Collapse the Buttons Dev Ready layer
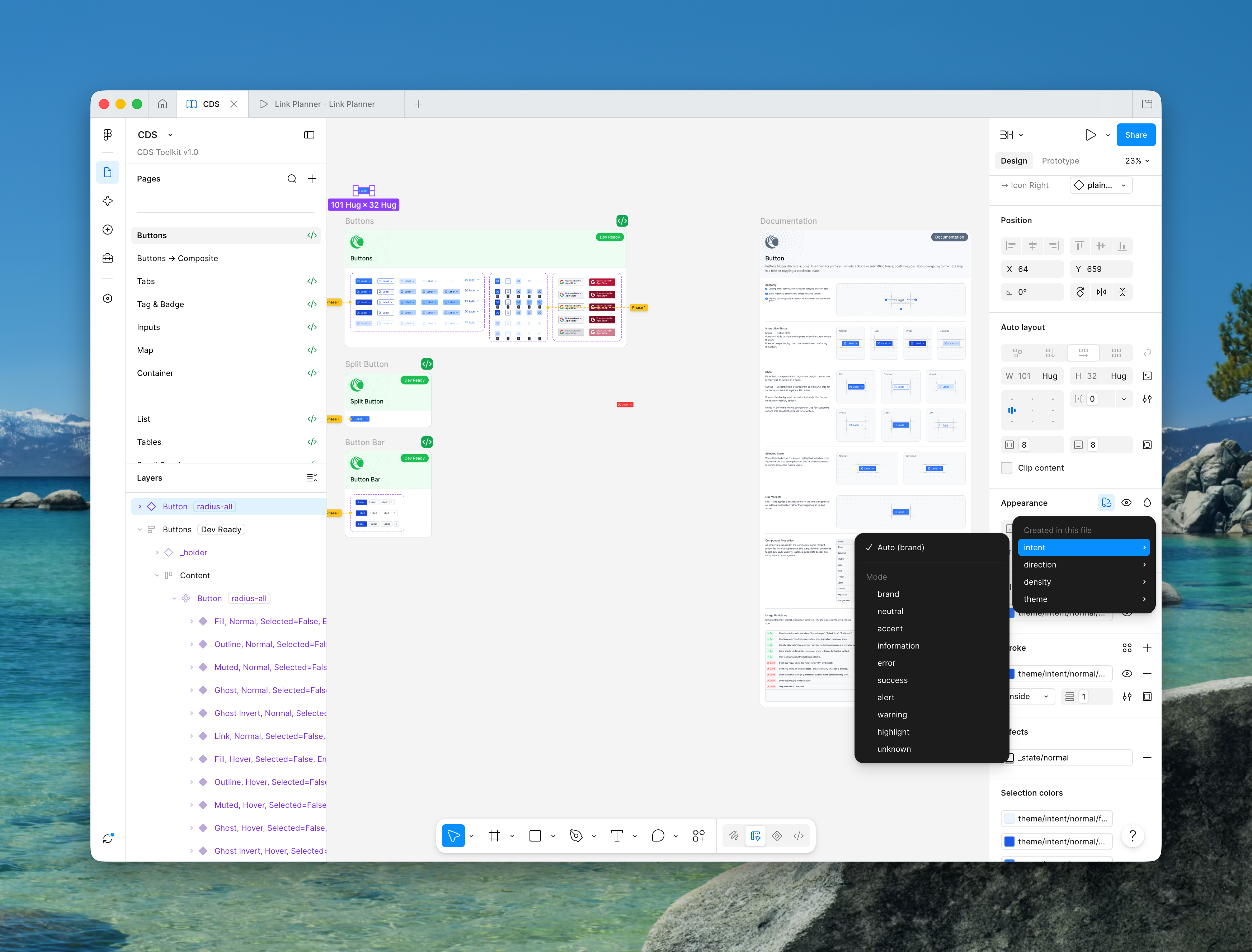The height and width of the screenshot is (952, 1252). 140,530
